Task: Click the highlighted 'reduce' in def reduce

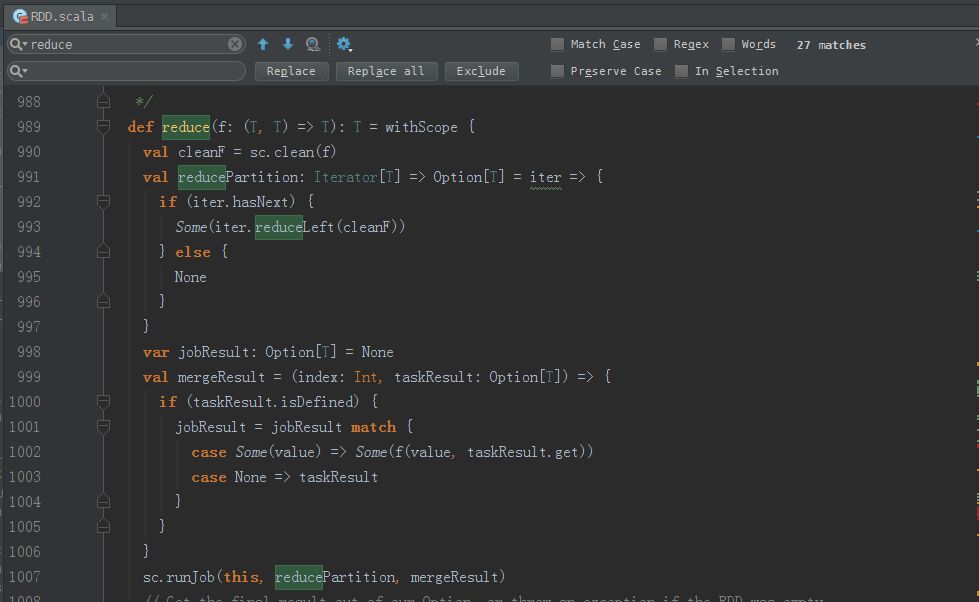Action: 186,127
